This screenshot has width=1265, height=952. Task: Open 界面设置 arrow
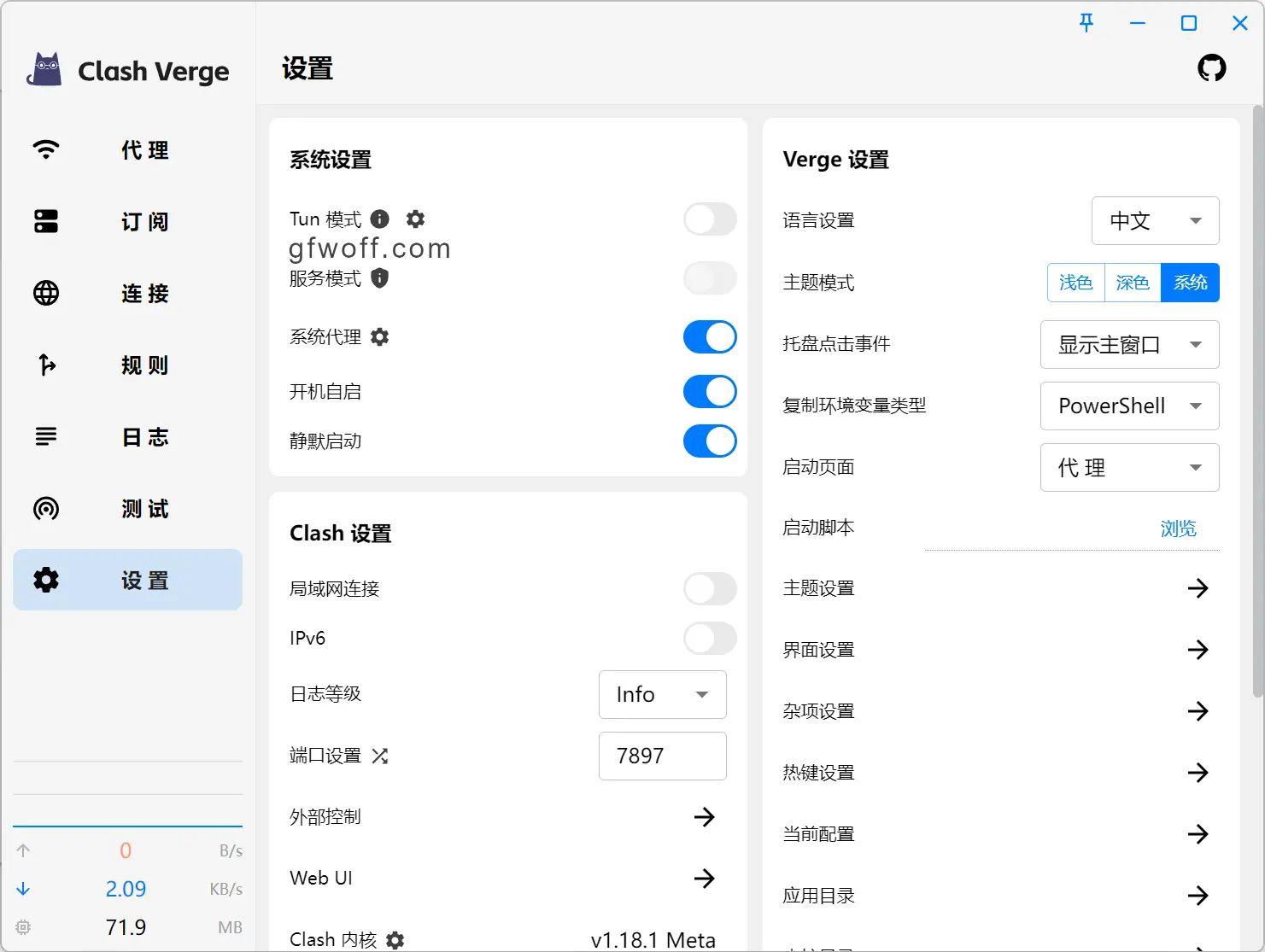click(1198, 650)
